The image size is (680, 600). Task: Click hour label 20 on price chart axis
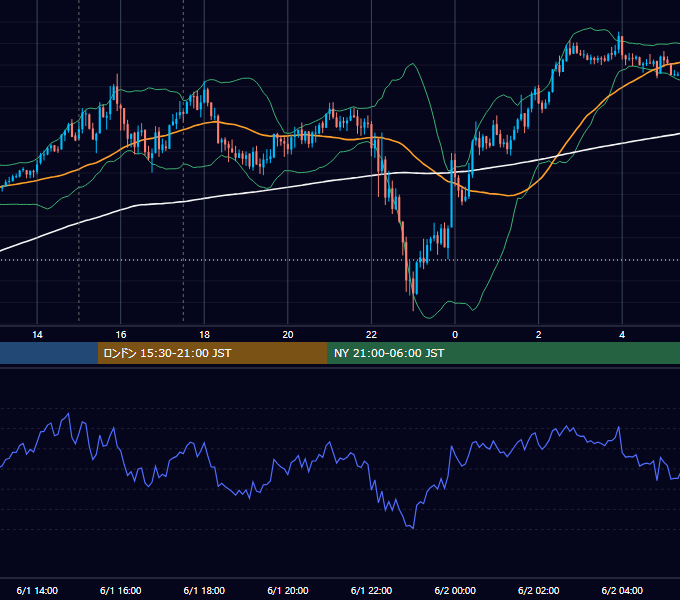288,335
